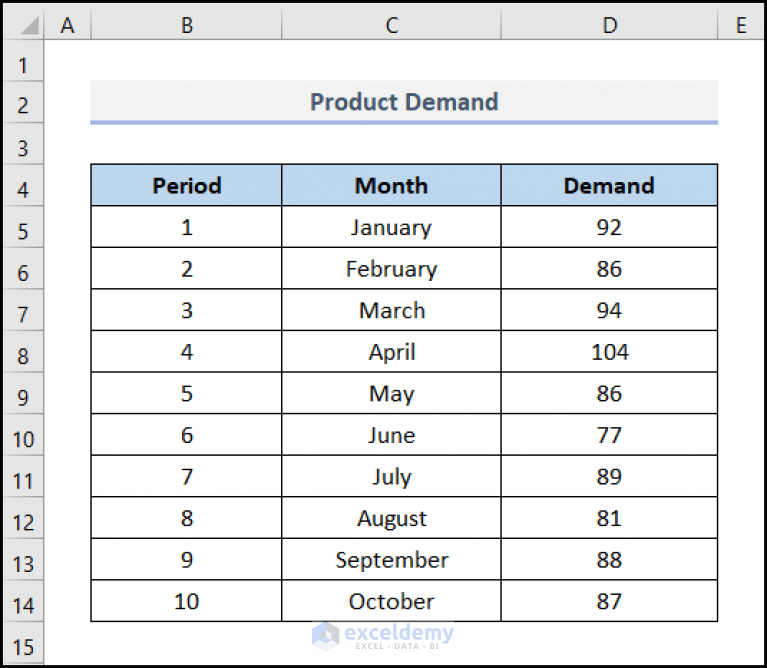Select June's demand value 77
Screen dimensions: 767x668
[609, 435]
